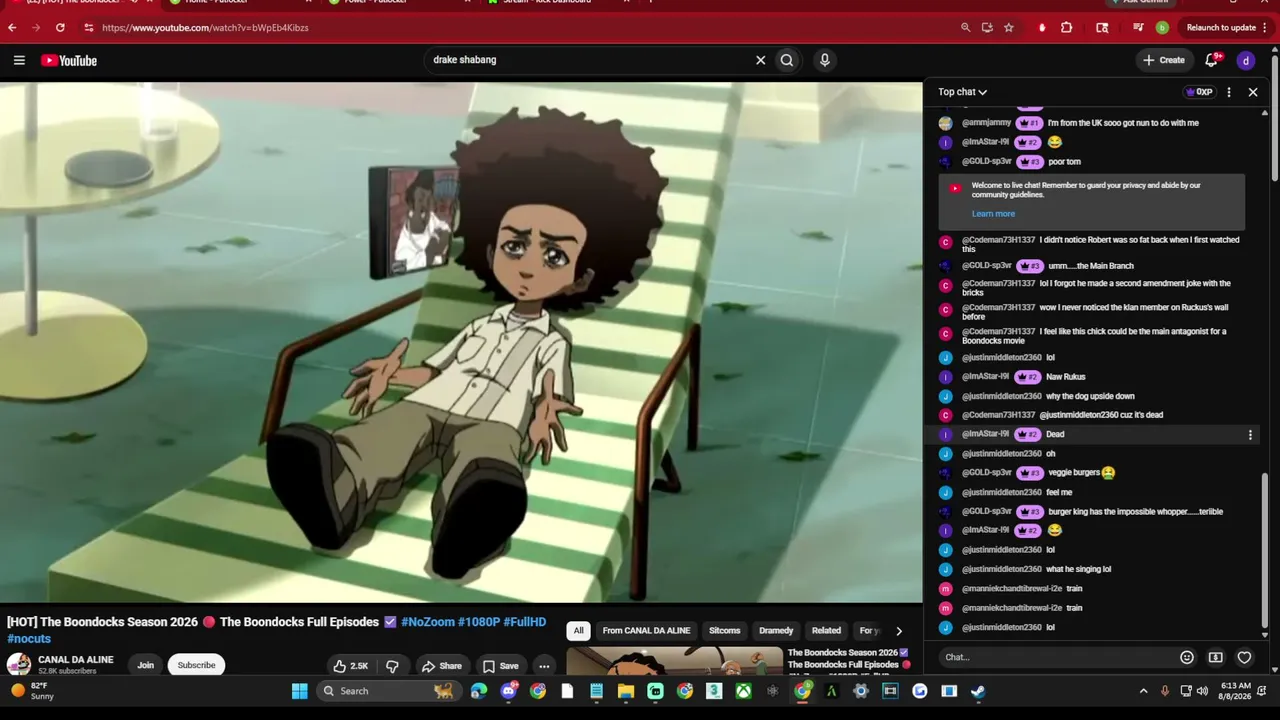
Task: Open the YouTube guide hamburger menu
Action: pyautogui.click(x=19, y=60)
